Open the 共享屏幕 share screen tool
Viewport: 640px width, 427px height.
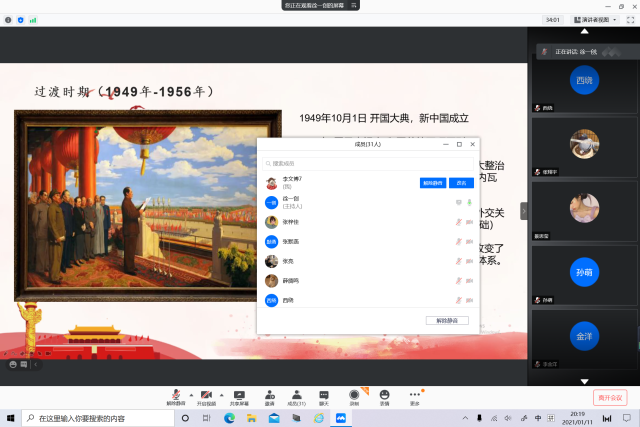tap(239, 394)
